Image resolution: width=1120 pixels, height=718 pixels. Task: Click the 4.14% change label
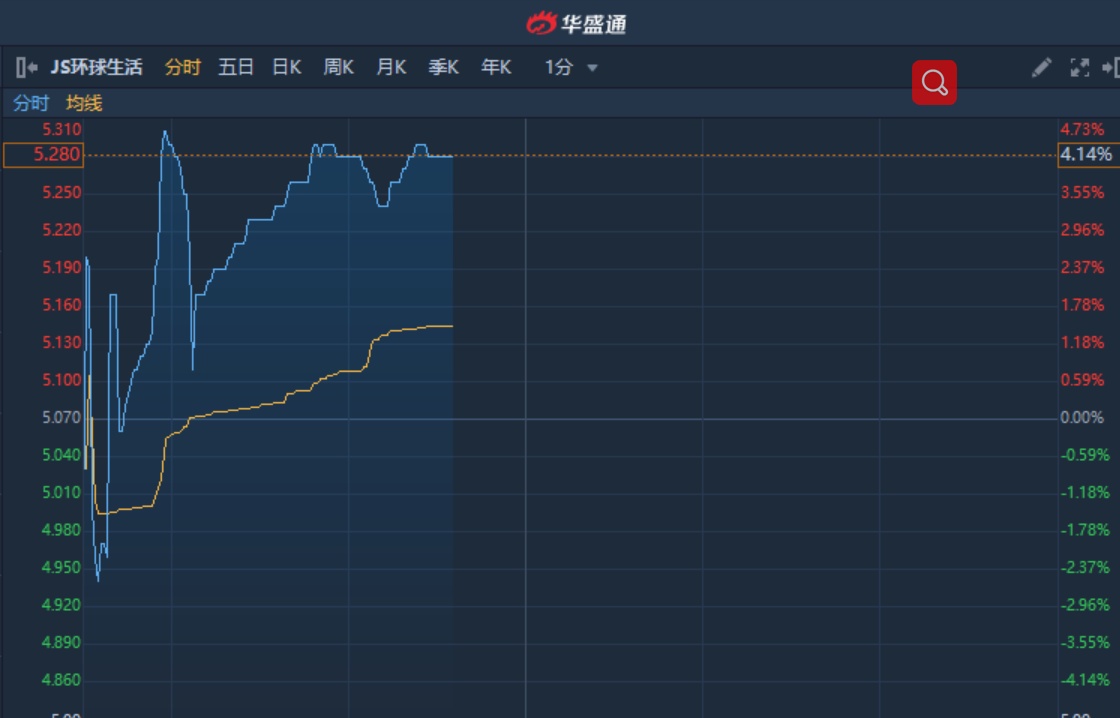[x=1088, y=155]
